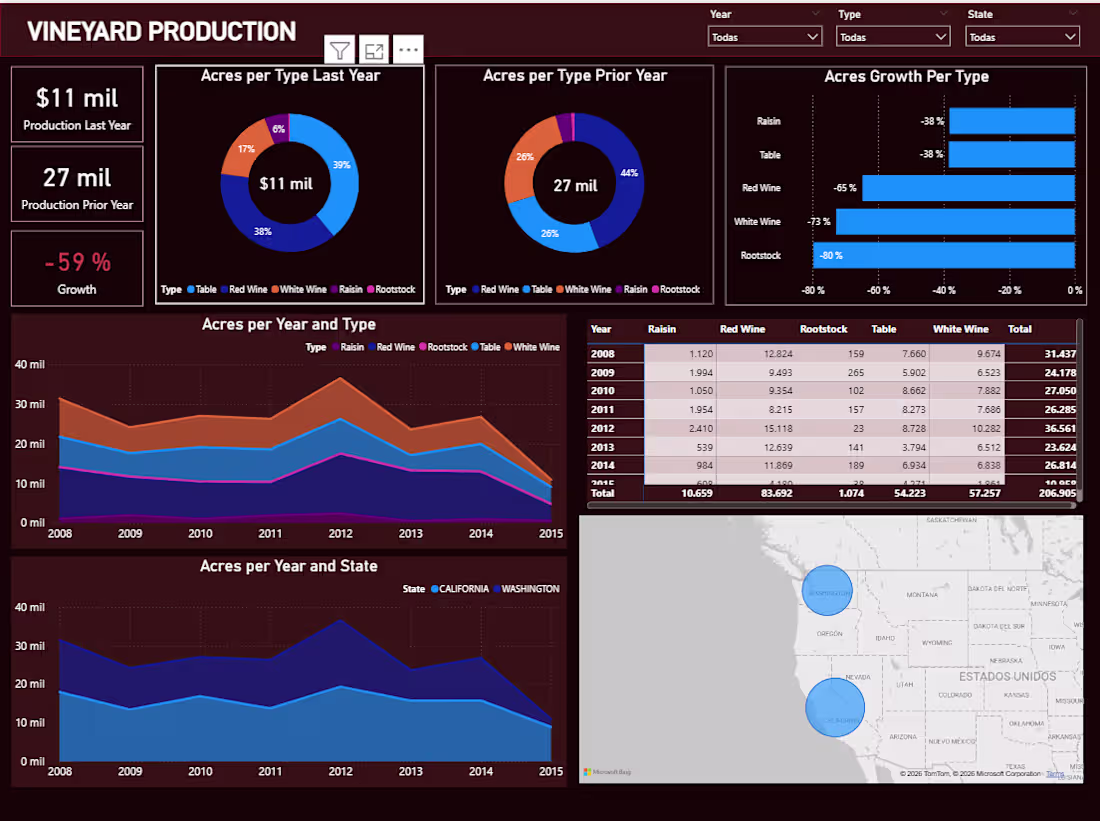Select the WASHINGTON bubble on the map

828,590
